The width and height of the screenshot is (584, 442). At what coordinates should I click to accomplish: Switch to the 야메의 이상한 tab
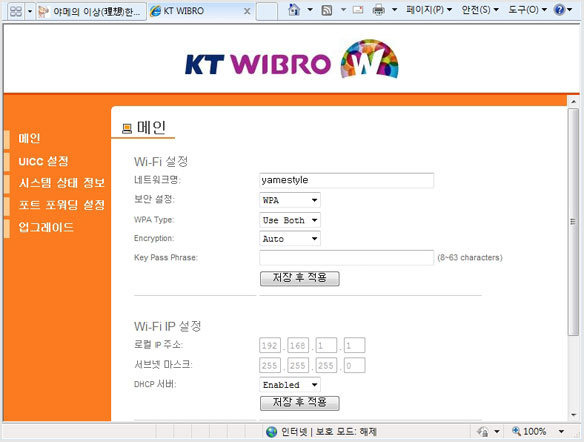coord(91,11)
